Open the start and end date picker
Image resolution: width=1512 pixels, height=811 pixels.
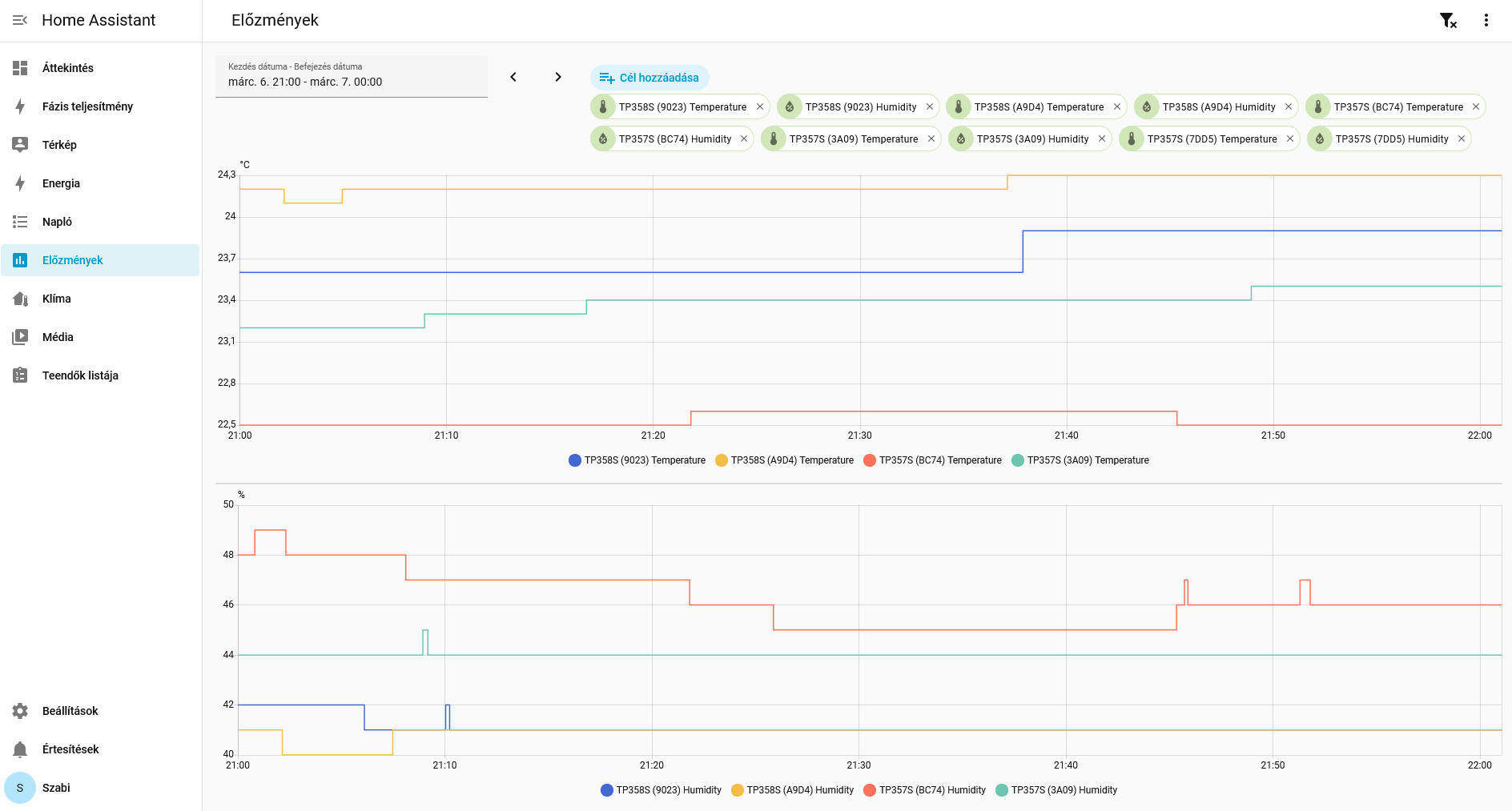tap(352, 76)
